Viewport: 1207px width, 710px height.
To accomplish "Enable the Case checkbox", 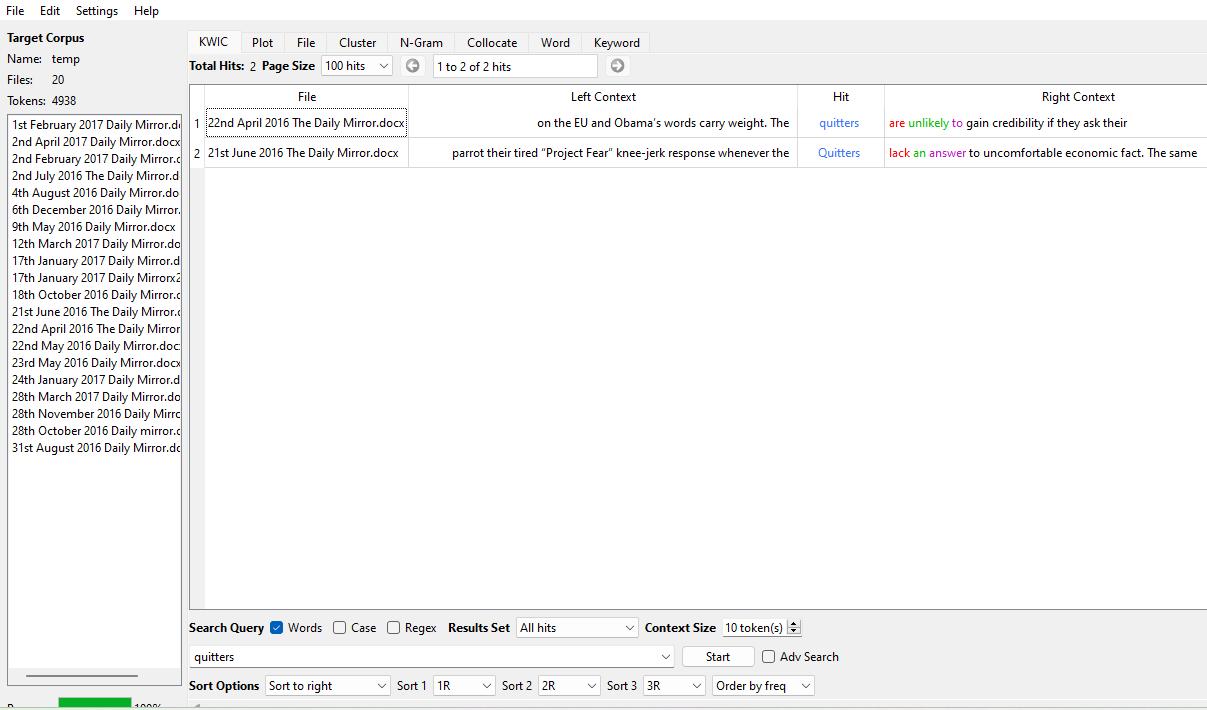I will (x=340, y=628).
